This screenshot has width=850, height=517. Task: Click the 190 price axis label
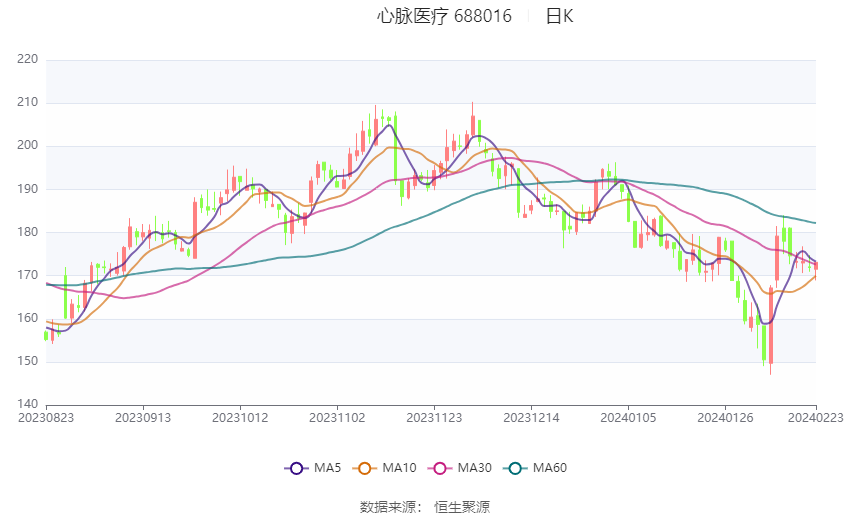point(28,189)
